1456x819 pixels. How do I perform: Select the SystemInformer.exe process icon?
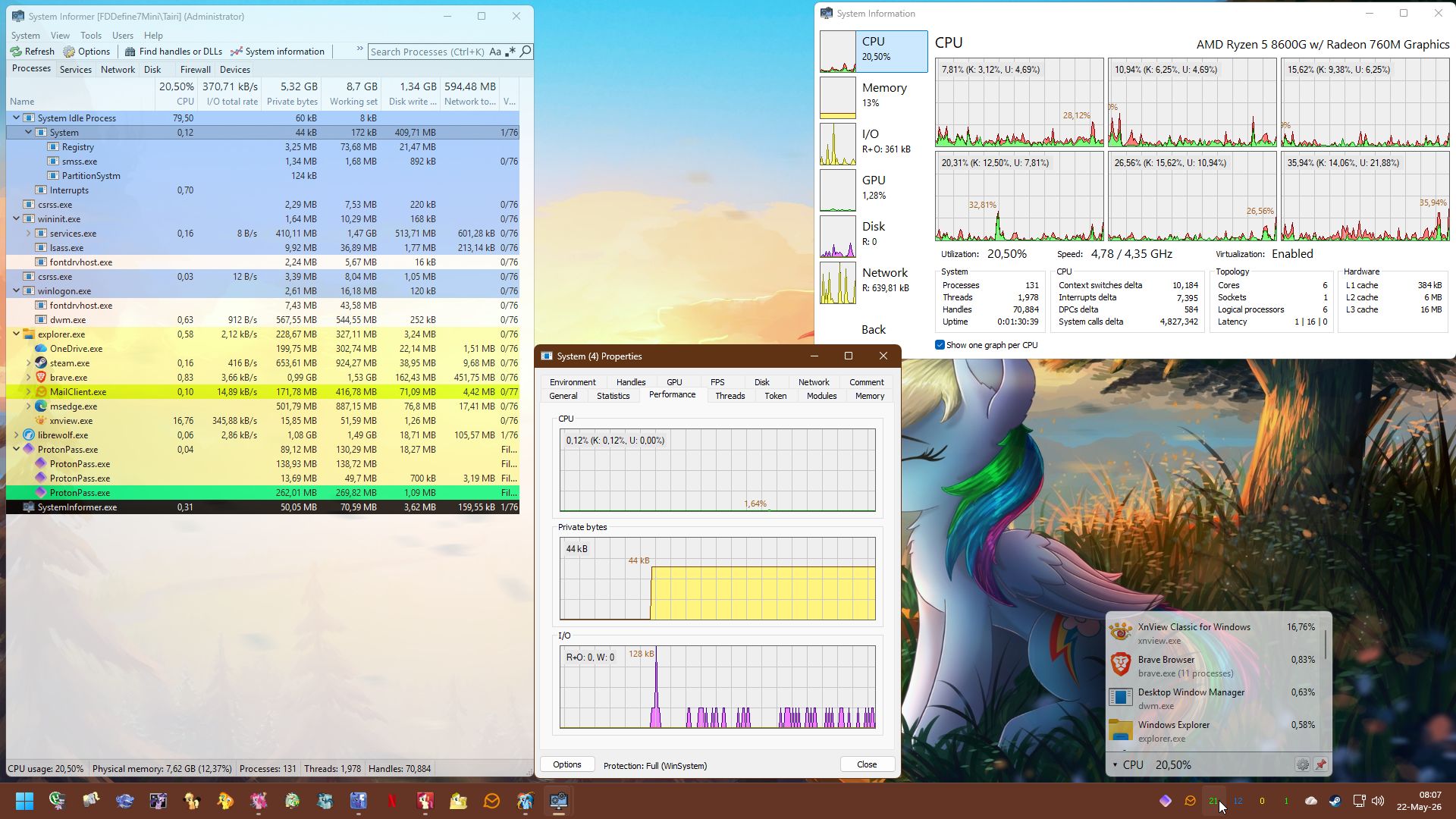(x=29, y=507)
